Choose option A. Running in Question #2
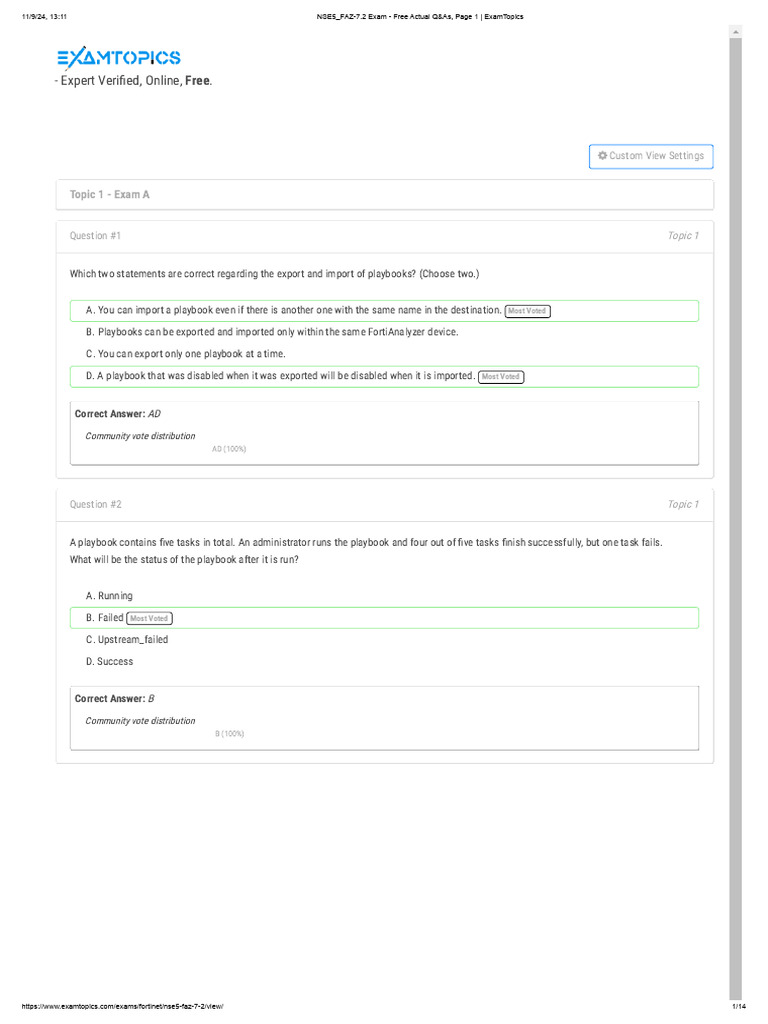The image size is (768, 1024). coord(109,596)
